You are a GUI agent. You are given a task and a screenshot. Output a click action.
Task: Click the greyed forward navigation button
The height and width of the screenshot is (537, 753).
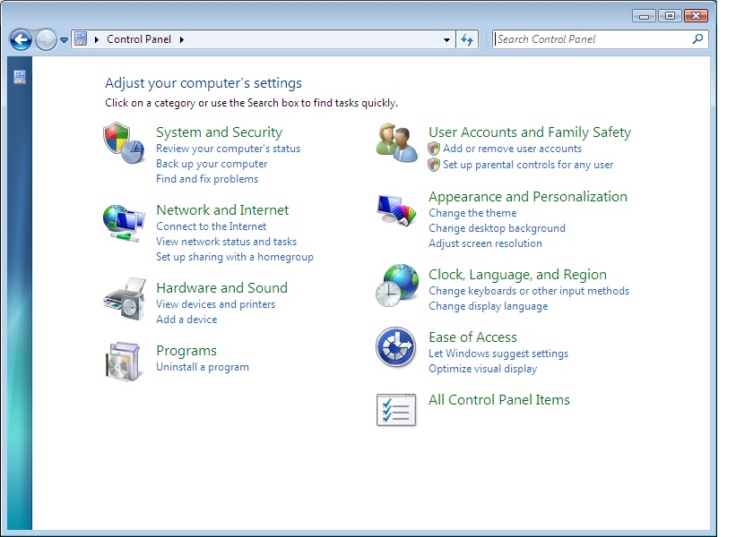(46, 39)
